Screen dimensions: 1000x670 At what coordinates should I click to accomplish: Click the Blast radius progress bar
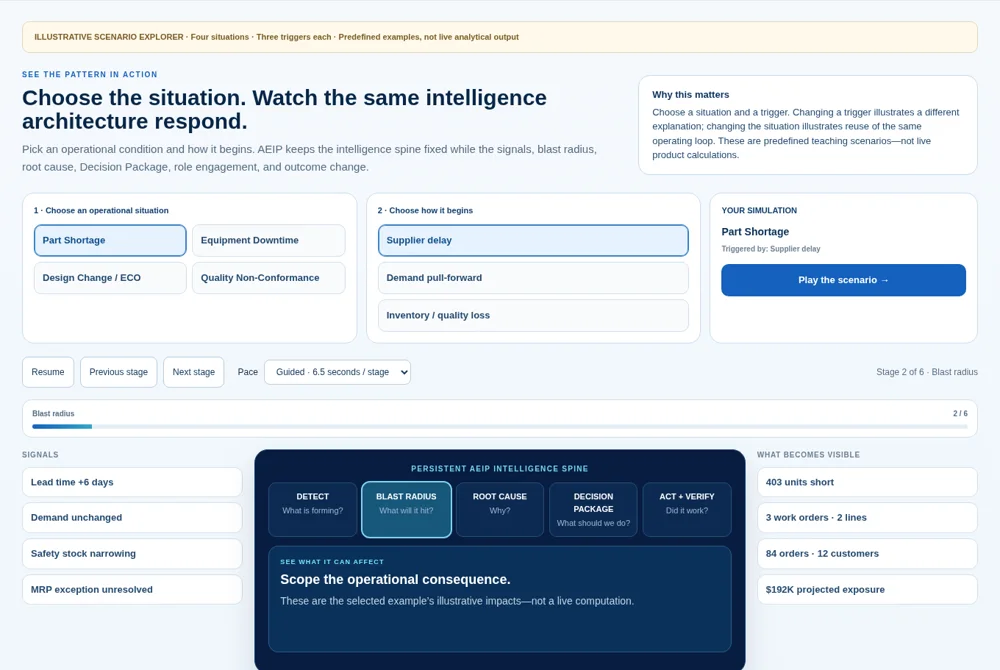(499, 426)
